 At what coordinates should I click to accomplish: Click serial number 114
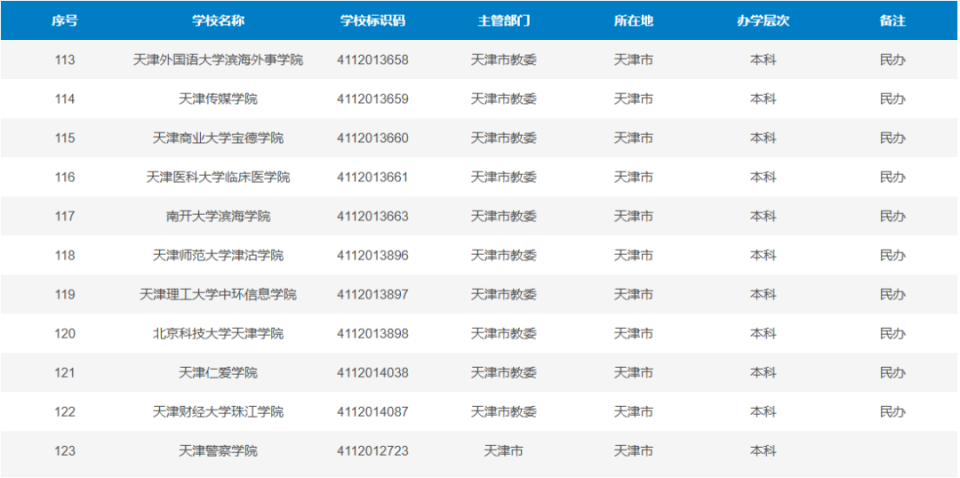coord(65,99)
